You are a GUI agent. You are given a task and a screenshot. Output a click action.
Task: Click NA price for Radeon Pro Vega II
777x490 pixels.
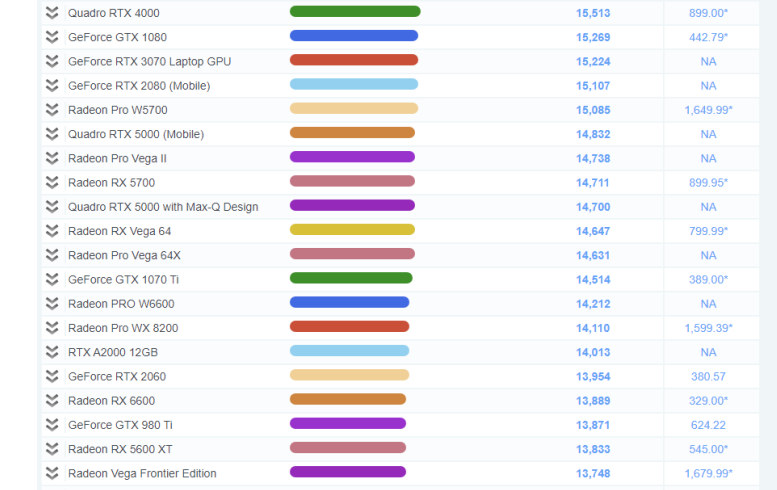(x=708, y=159)
